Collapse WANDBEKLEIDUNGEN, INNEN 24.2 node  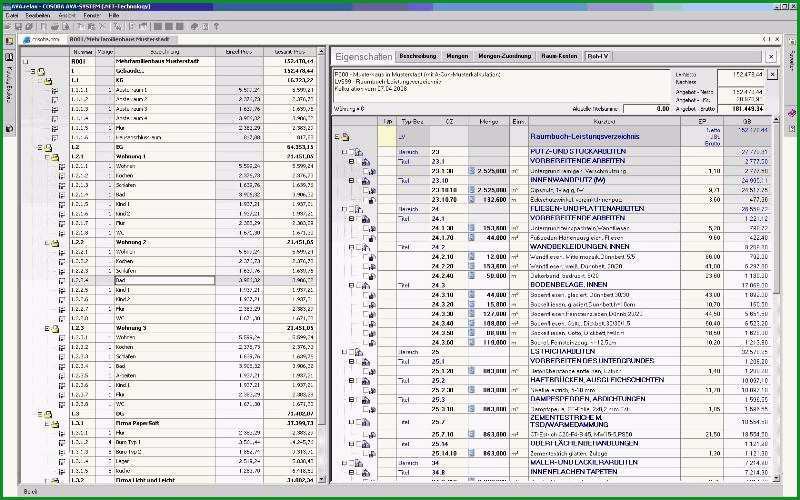[x=351, y=247]
